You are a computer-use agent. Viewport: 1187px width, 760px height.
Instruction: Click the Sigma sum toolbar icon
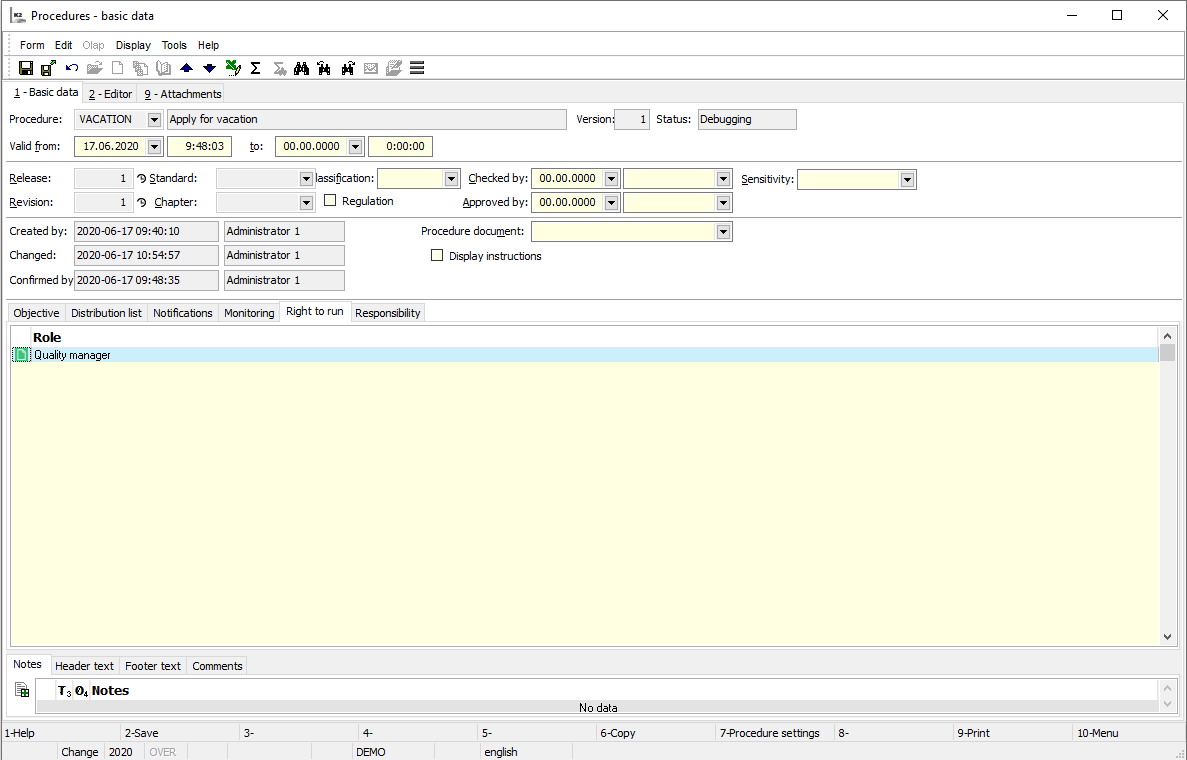255,68
